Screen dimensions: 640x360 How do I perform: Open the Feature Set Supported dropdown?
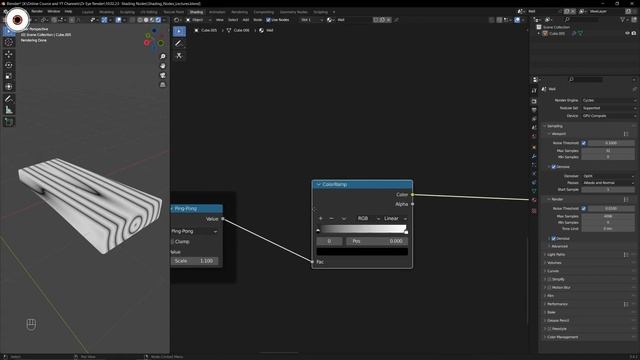click(608, 108)
